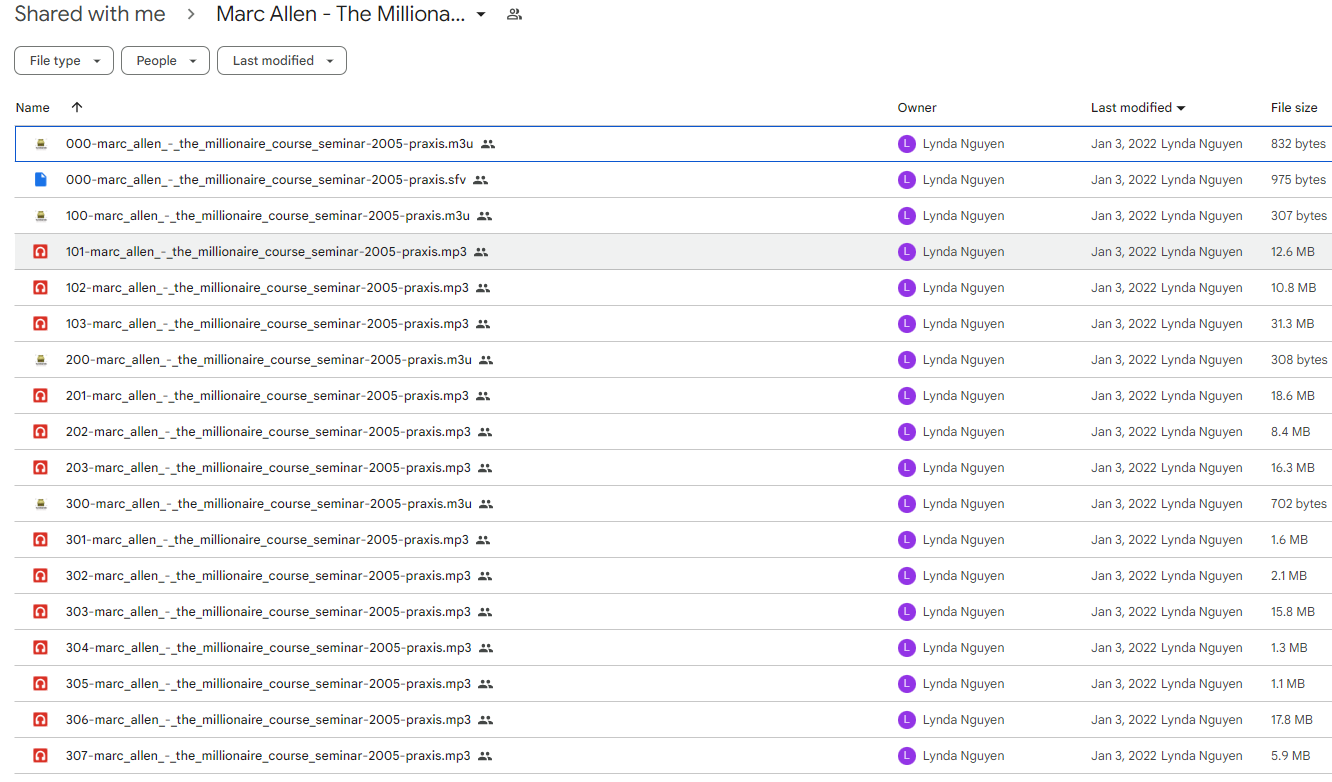This screenshot has width=1332, height=782.
Task: Click the red audio icon for 305 mp3
Action: 40,684
